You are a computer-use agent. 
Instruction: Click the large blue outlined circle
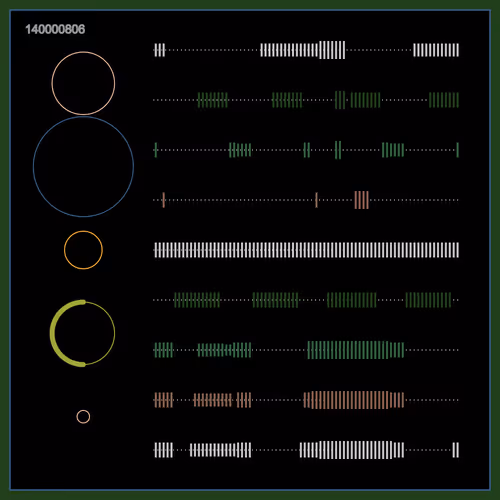(83, 167)
